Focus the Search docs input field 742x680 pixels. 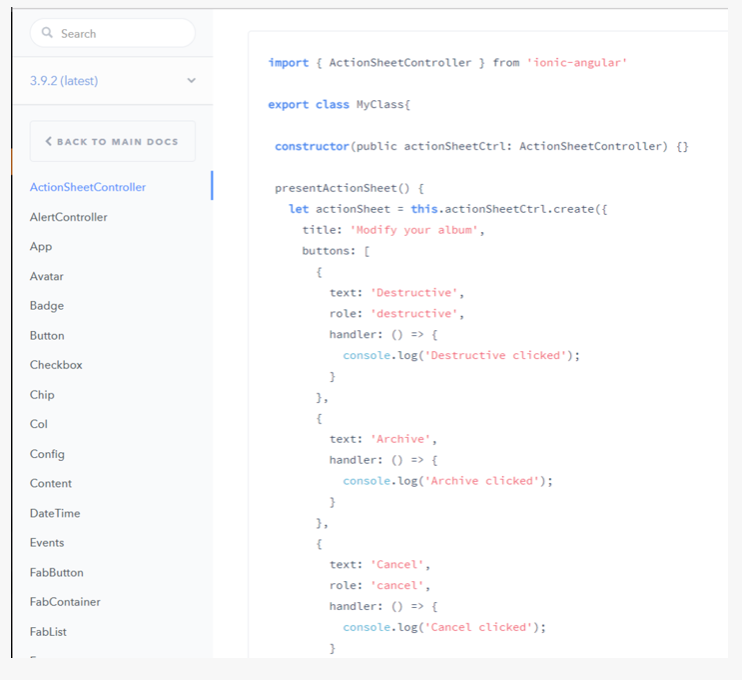pyautogui.click(x=113, y=33)
